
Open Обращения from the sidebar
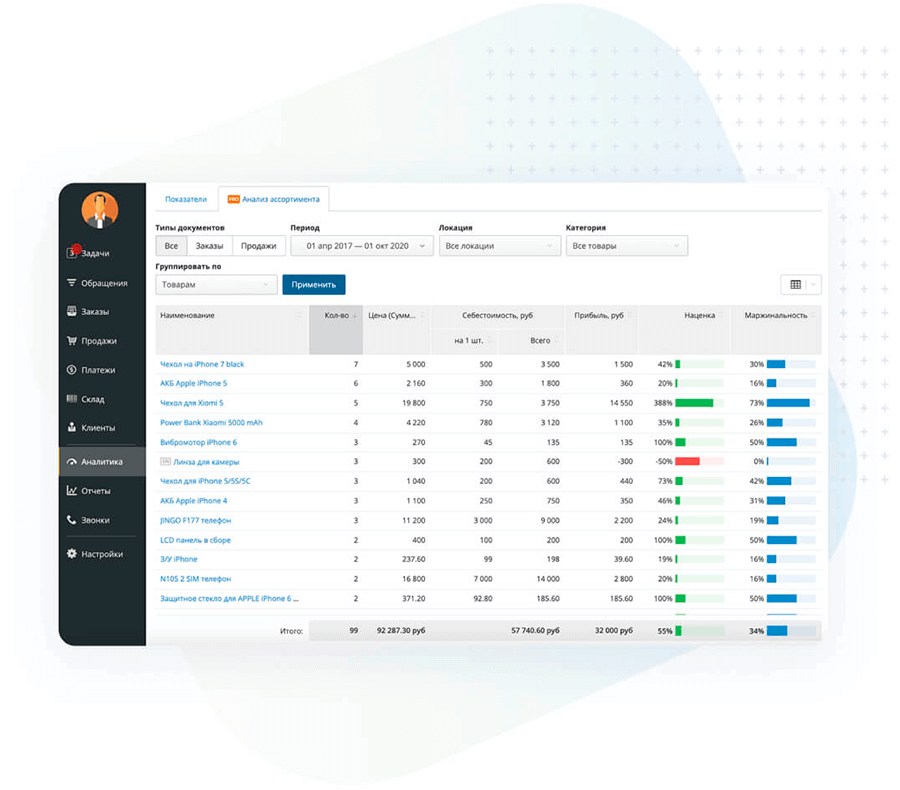point(103,283)
